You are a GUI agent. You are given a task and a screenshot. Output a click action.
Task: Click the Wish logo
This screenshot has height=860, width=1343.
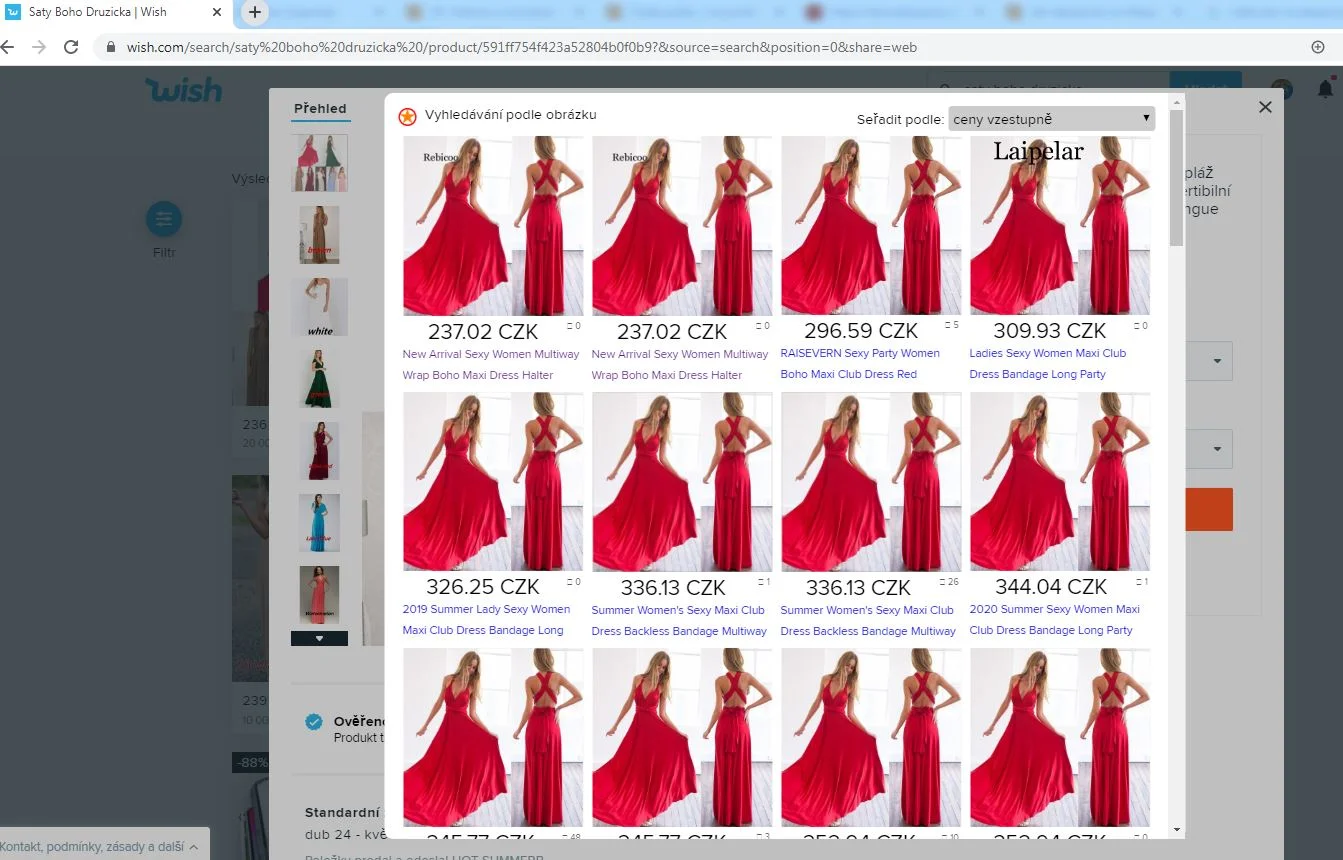tap(183, 90)
